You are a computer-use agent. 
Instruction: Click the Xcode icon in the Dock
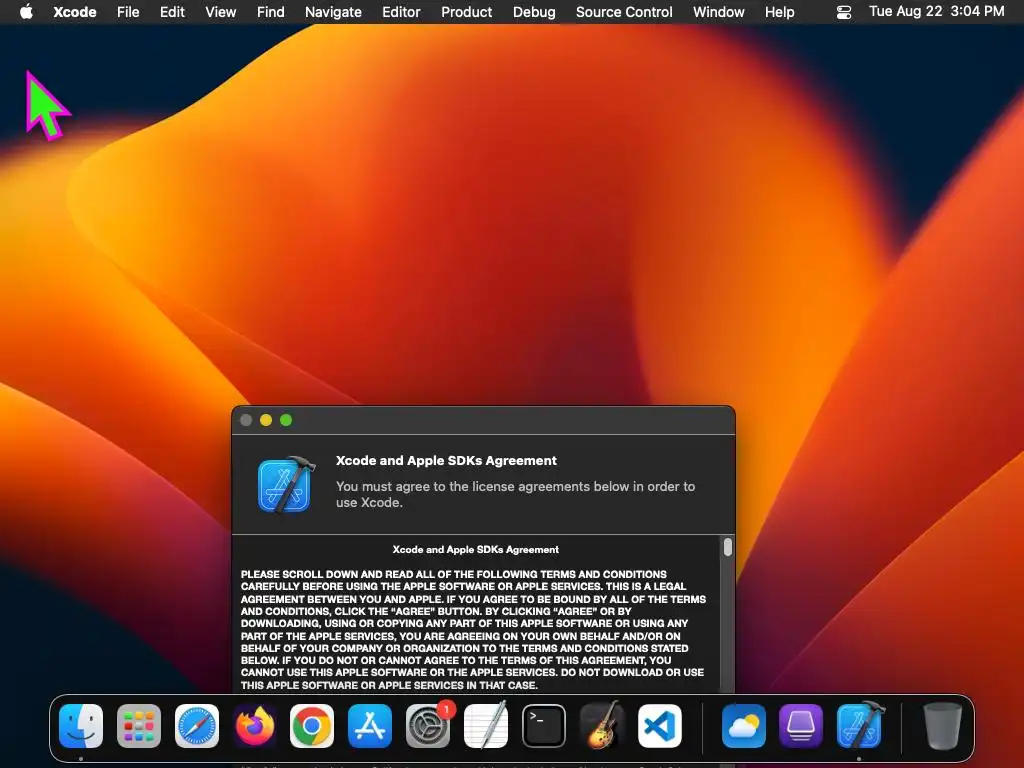pyautogui.click(x=860, y=726)
